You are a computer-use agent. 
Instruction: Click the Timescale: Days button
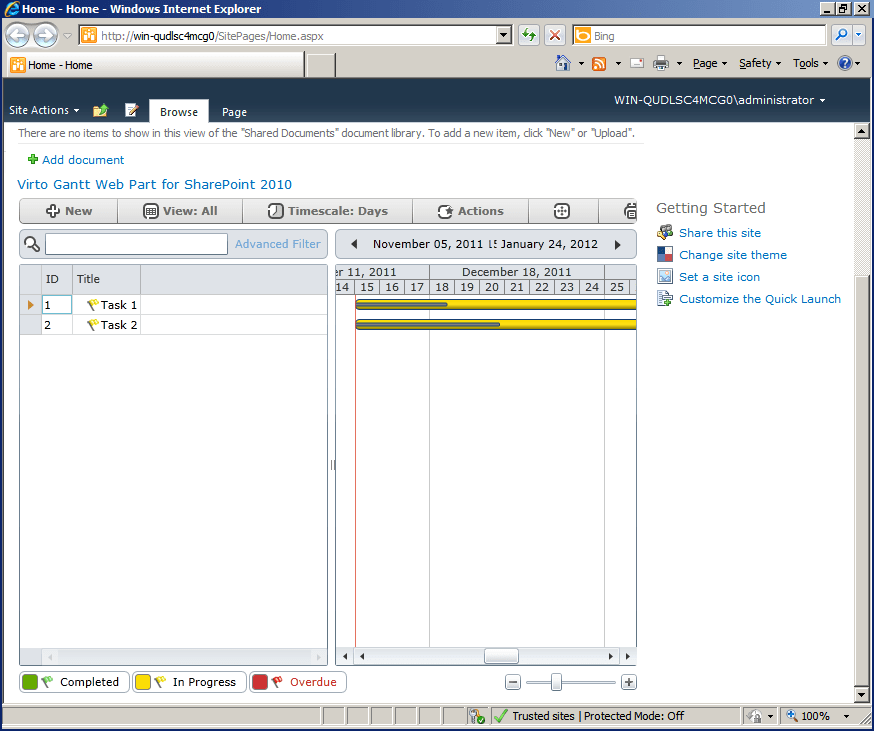click(x=328, y=211)
